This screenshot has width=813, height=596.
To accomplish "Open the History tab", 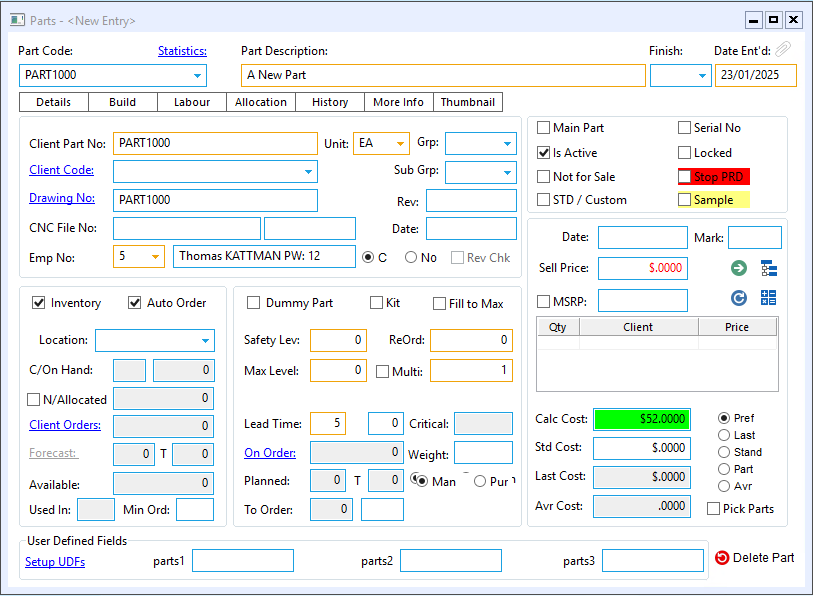I will click(330, 102).
